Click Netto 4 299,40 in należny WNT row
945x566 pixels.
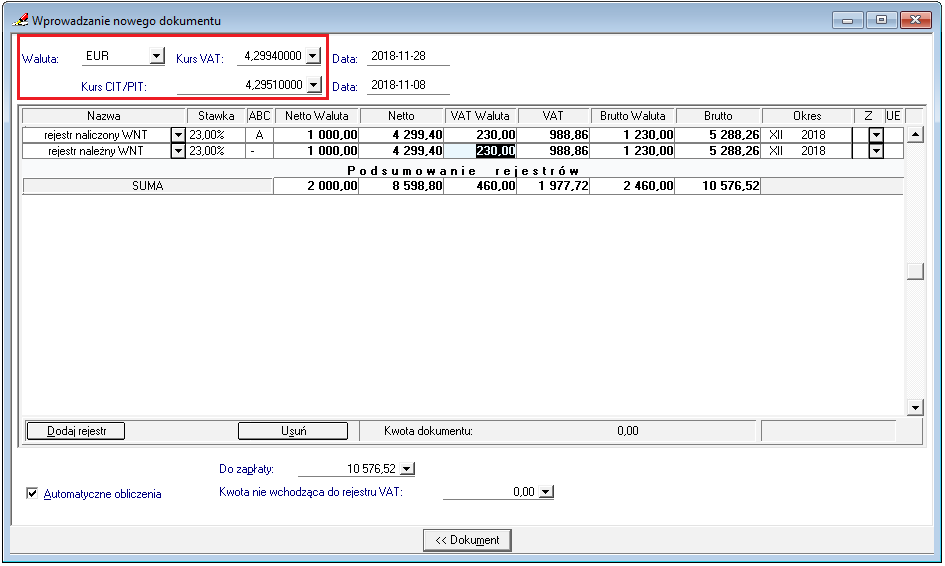(x=401, y=151)
